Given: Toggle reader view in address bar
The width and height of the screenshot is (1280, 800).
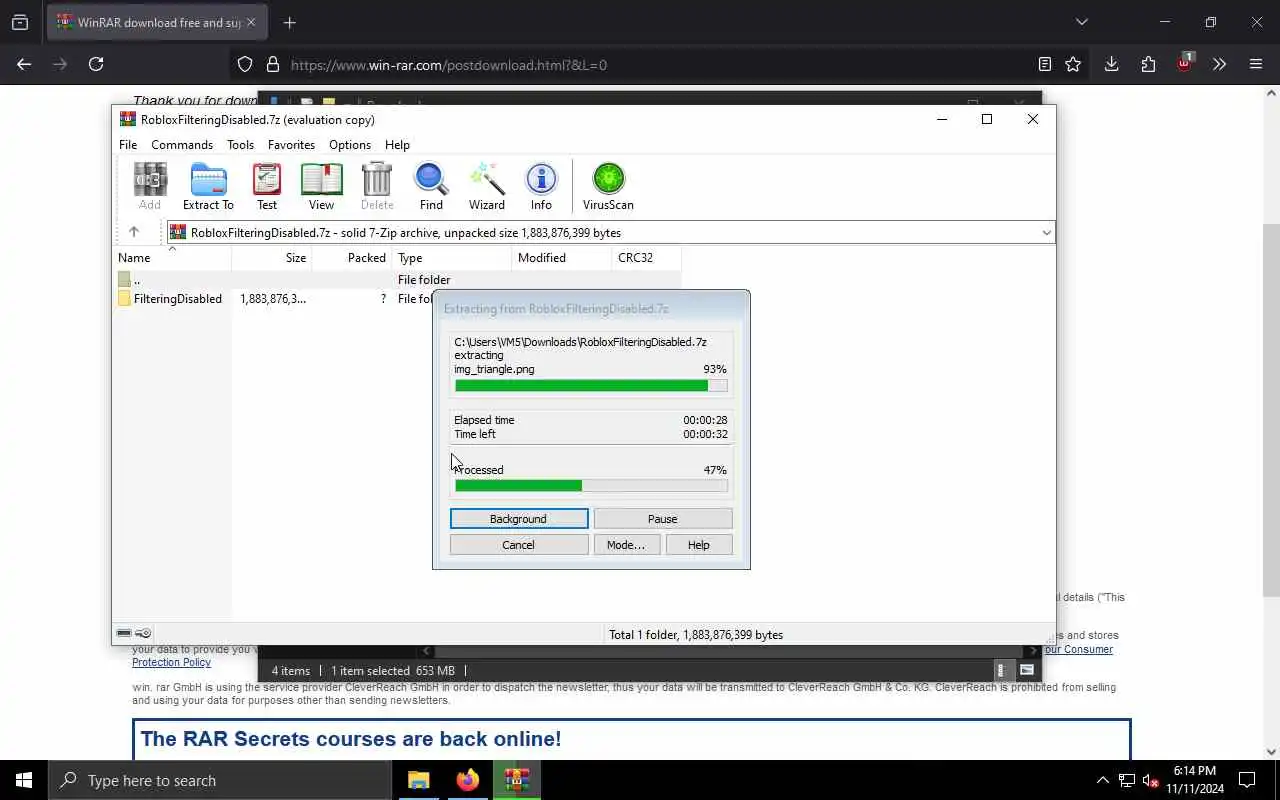Looking at the screenshot, I should pos(1044,64).
